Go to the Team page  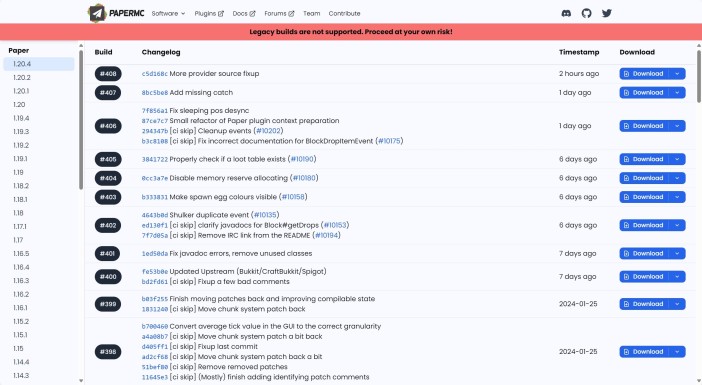[312, 13]
